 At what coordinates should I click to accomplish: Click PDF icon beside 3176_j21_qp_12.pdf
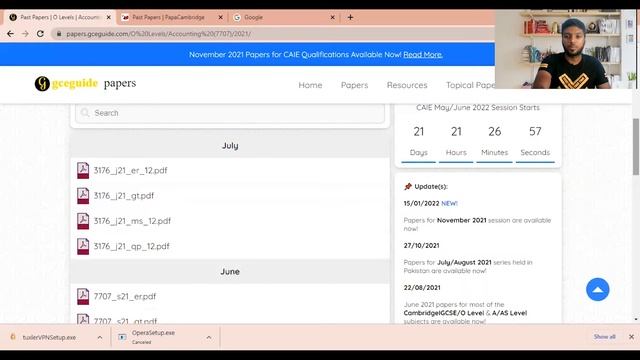coord(83,247)
